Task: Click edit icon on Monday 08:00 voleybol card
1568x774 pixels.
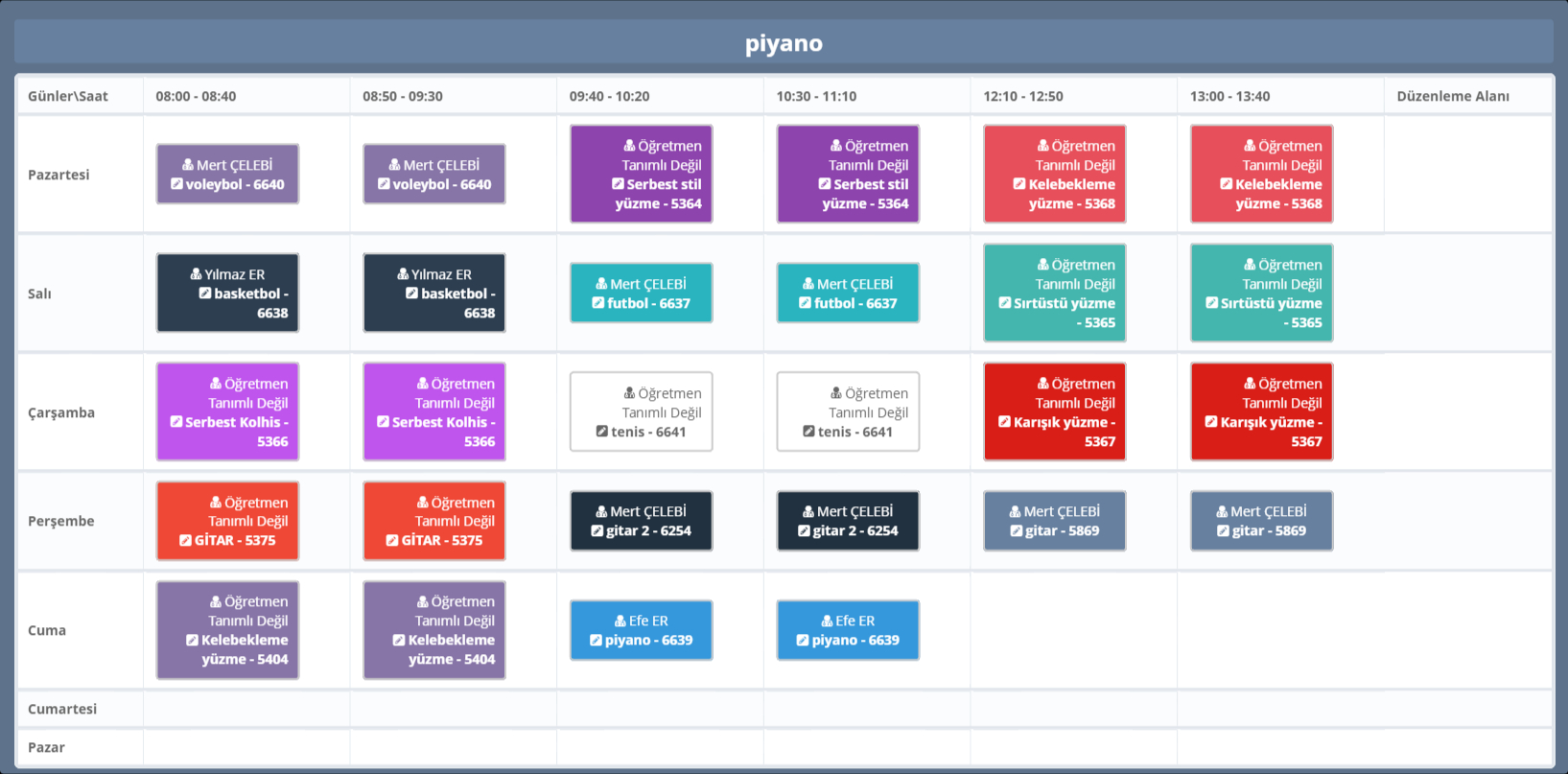Action: coord(176,184)
